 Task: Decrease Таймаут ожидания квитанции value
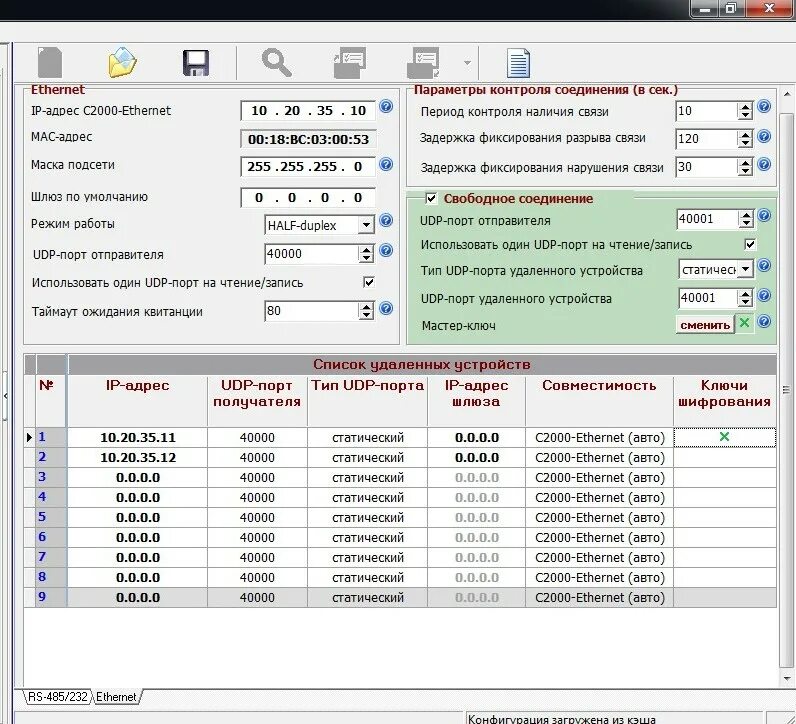coord(366,315)
